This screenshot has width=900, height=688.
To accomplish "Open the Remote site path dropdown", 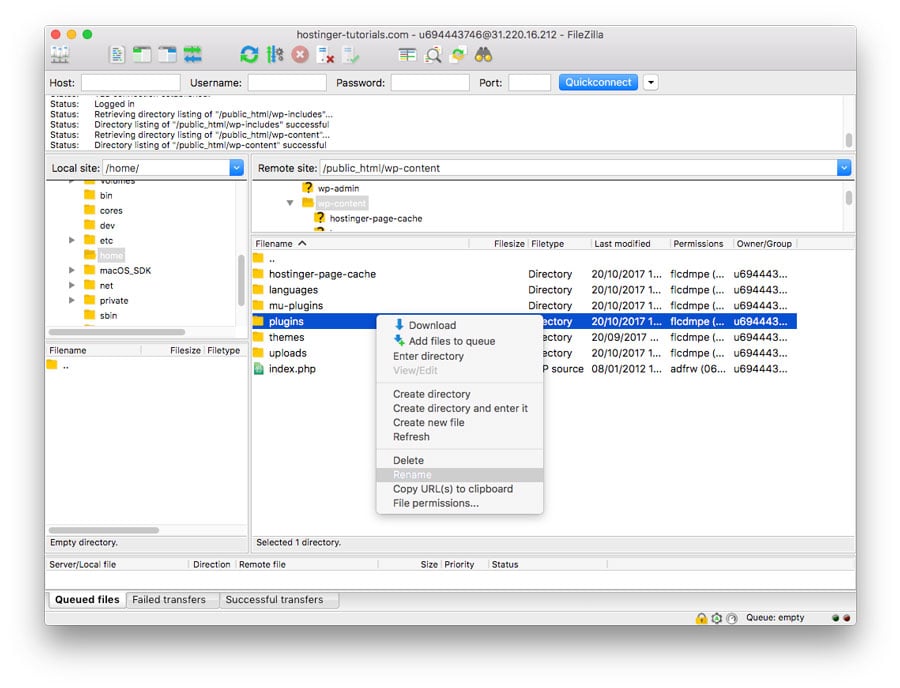I will point(844,168).
